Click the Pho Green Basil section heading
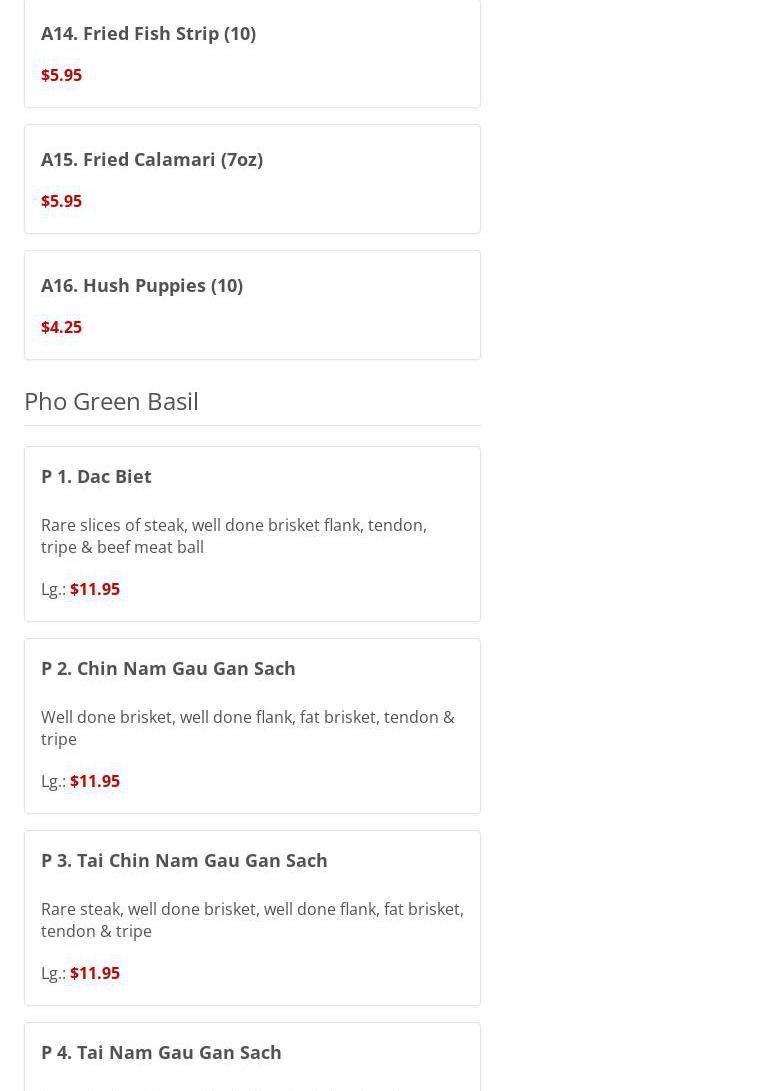The width and height of the screenshot is (770, 1091). click(111, 400)
